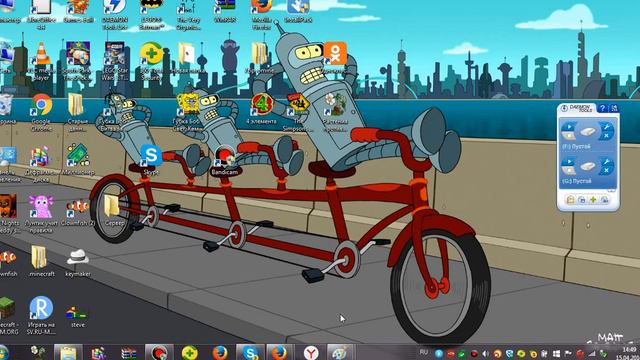Mount image on drive G play button
The width and height of the screenshot is (640, 360).
569,162
